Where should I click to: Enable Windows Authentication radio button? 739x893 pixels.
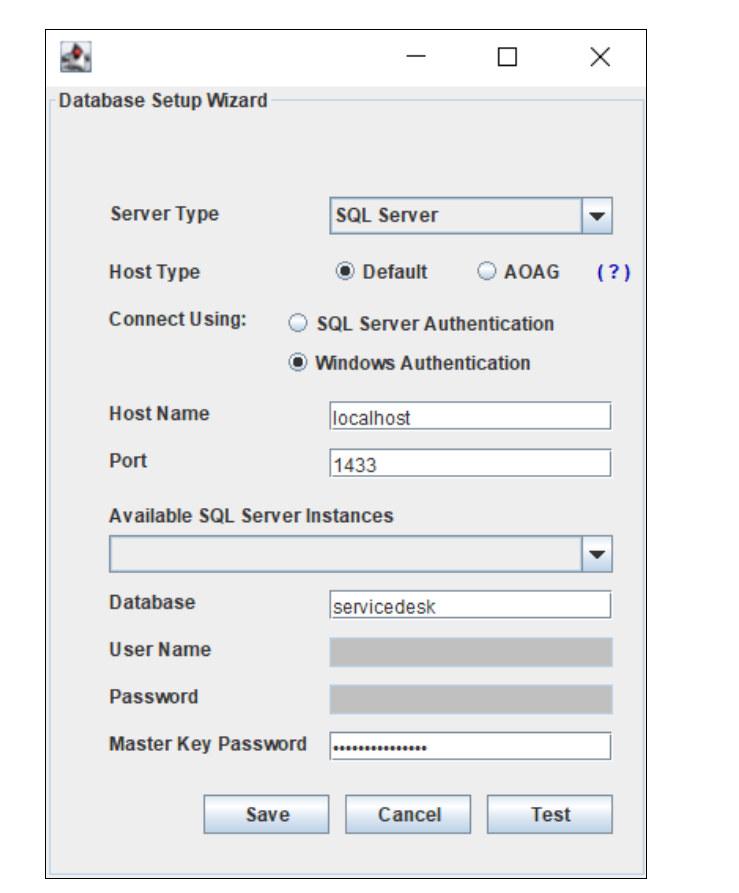tap(298, 363)
